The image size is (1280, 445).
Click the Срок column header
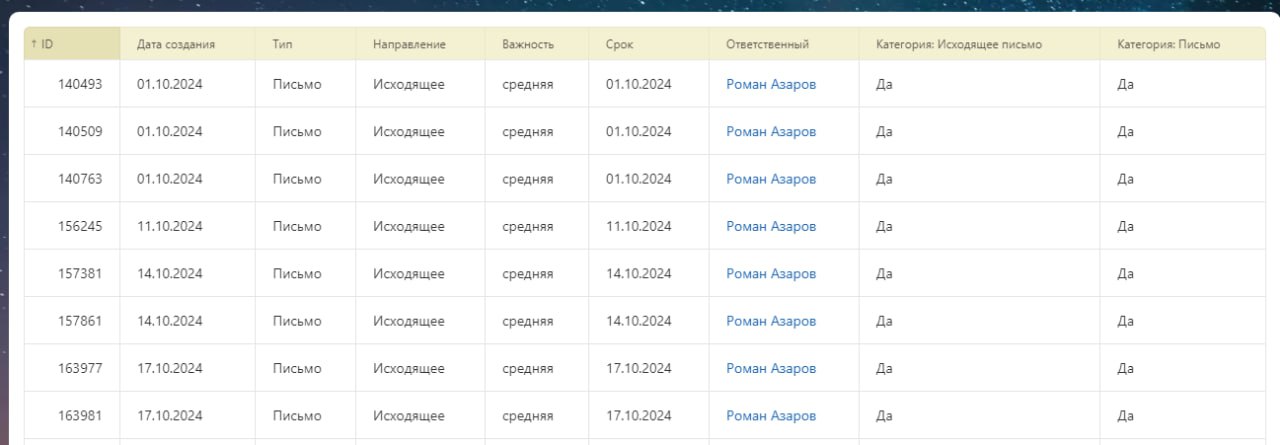coord(619,45)
